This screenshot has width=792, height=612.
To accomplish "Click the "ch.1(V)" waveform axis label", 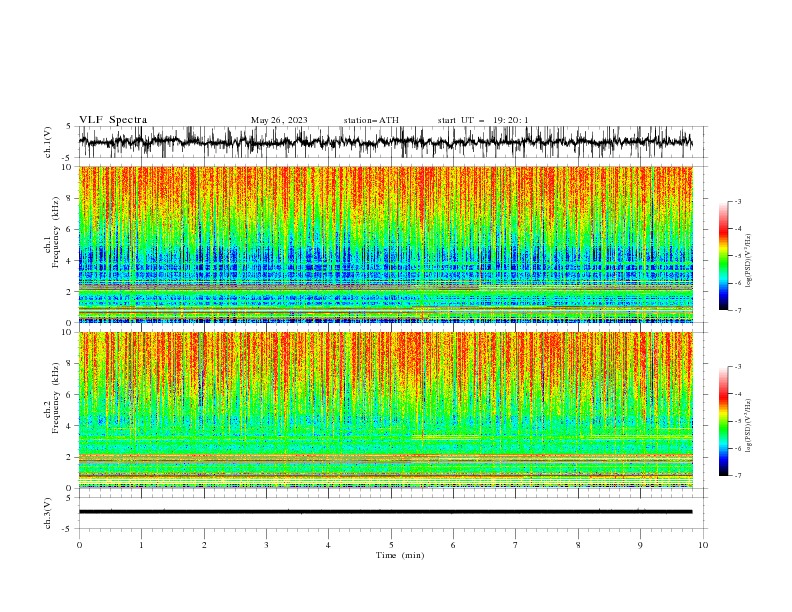I will coord(48,142).
